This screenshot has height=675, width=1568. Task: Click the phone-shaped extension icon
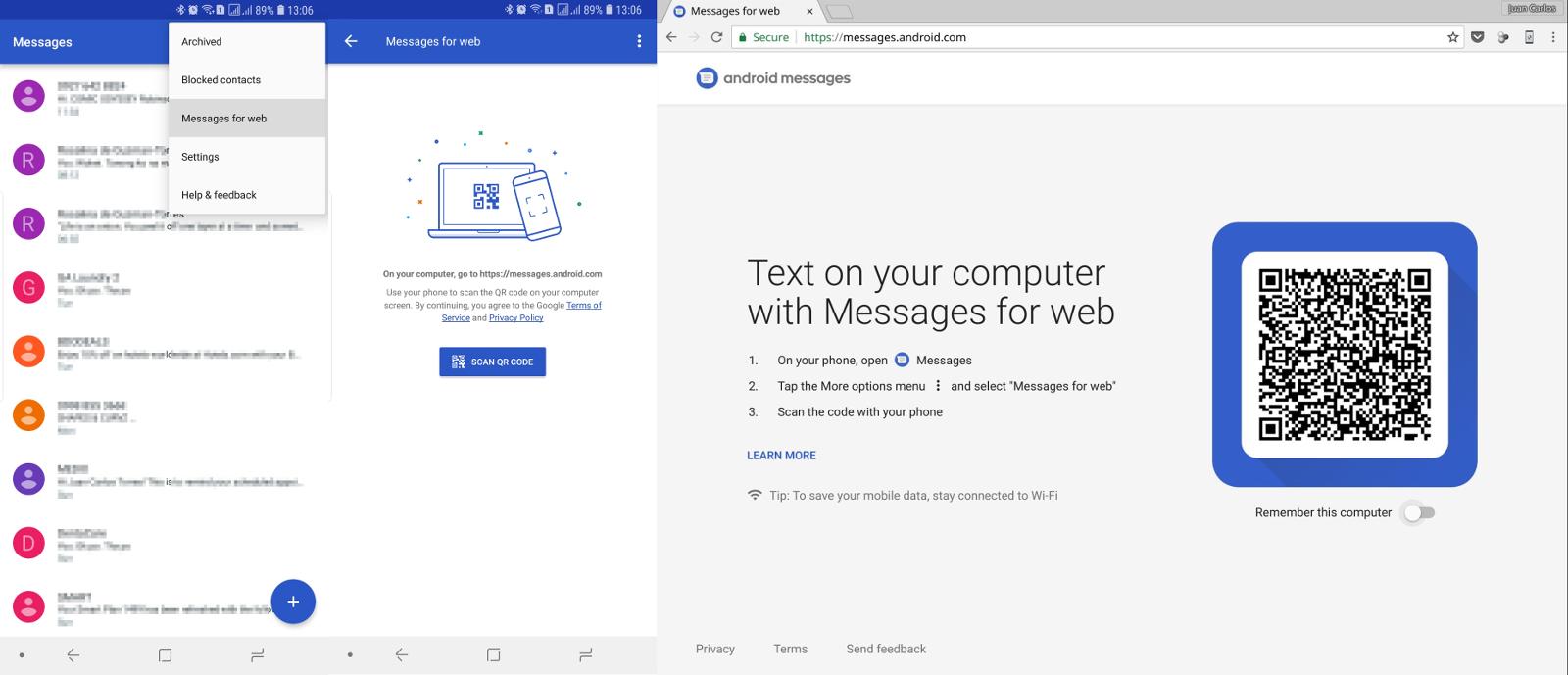coord(1529,37)
